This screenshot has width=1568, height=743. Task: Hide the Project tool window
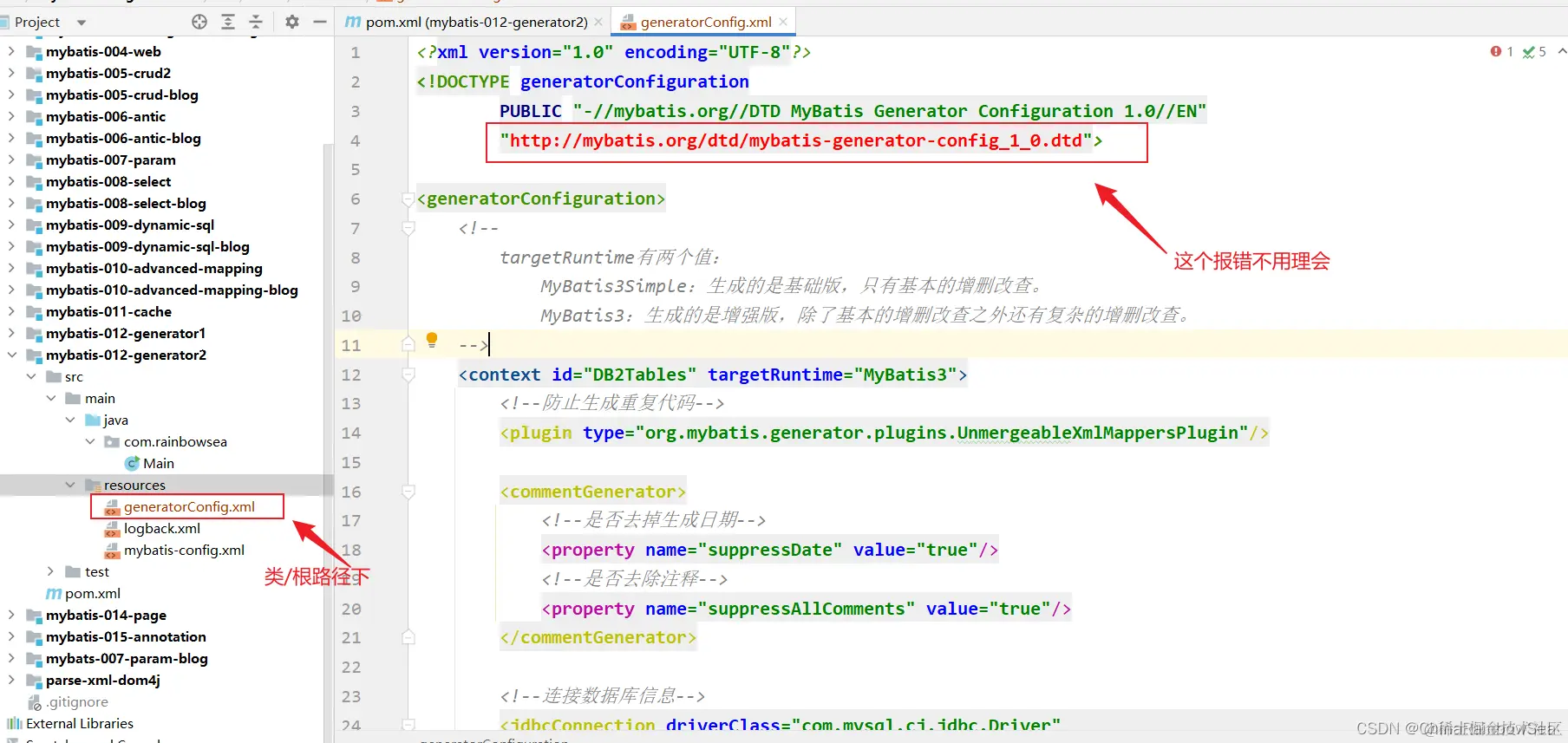pos(320,22)
